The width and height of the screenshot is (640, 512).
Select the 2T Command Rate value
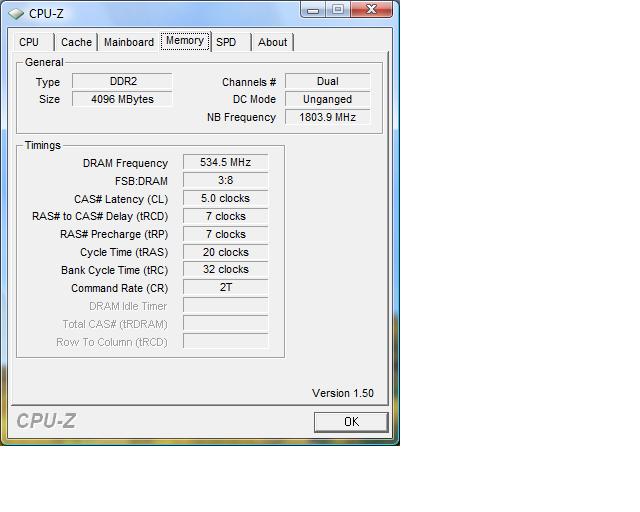[226, 287]
